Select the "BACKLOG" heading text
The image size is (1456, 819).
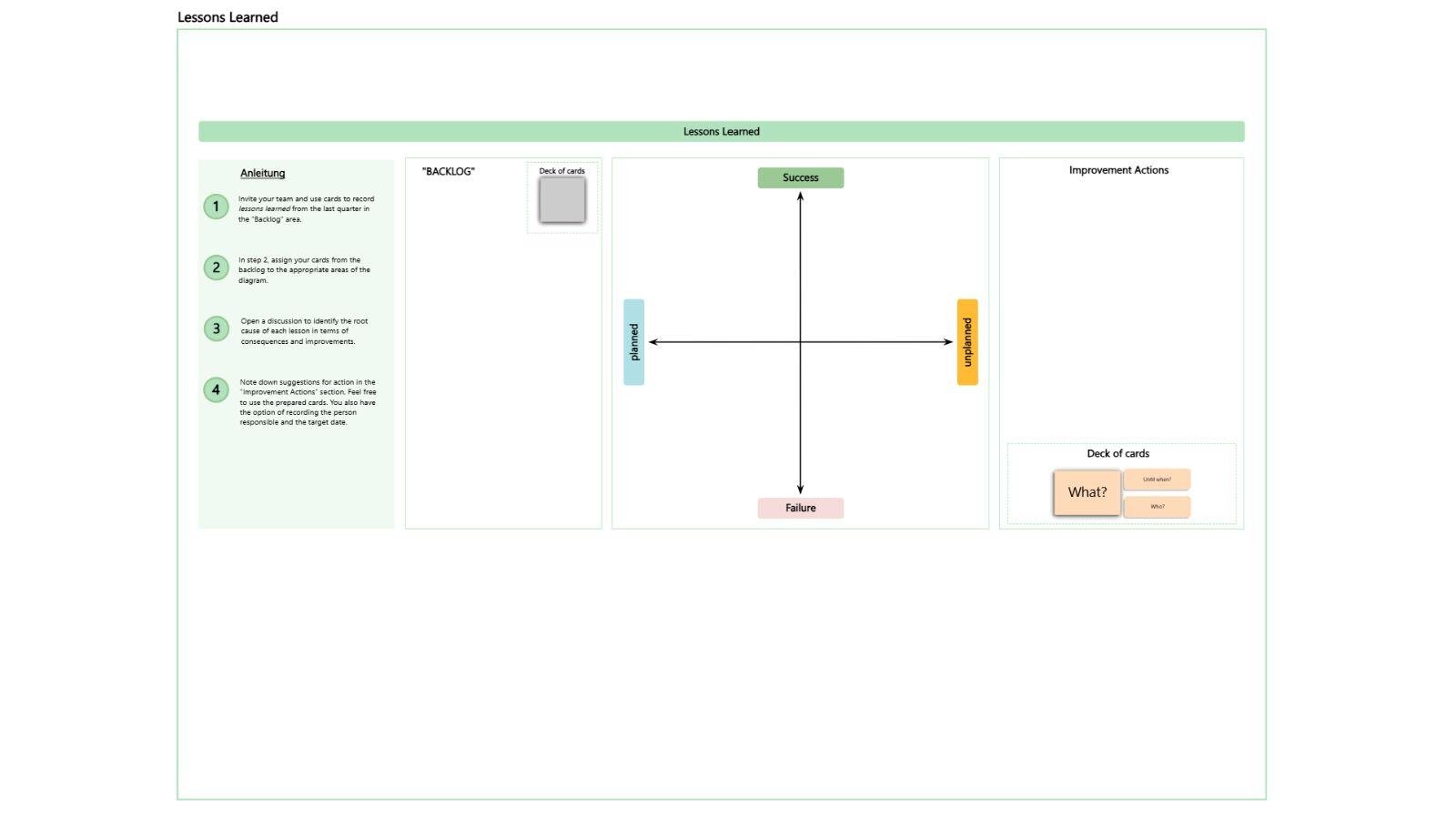tap(448, 172)
